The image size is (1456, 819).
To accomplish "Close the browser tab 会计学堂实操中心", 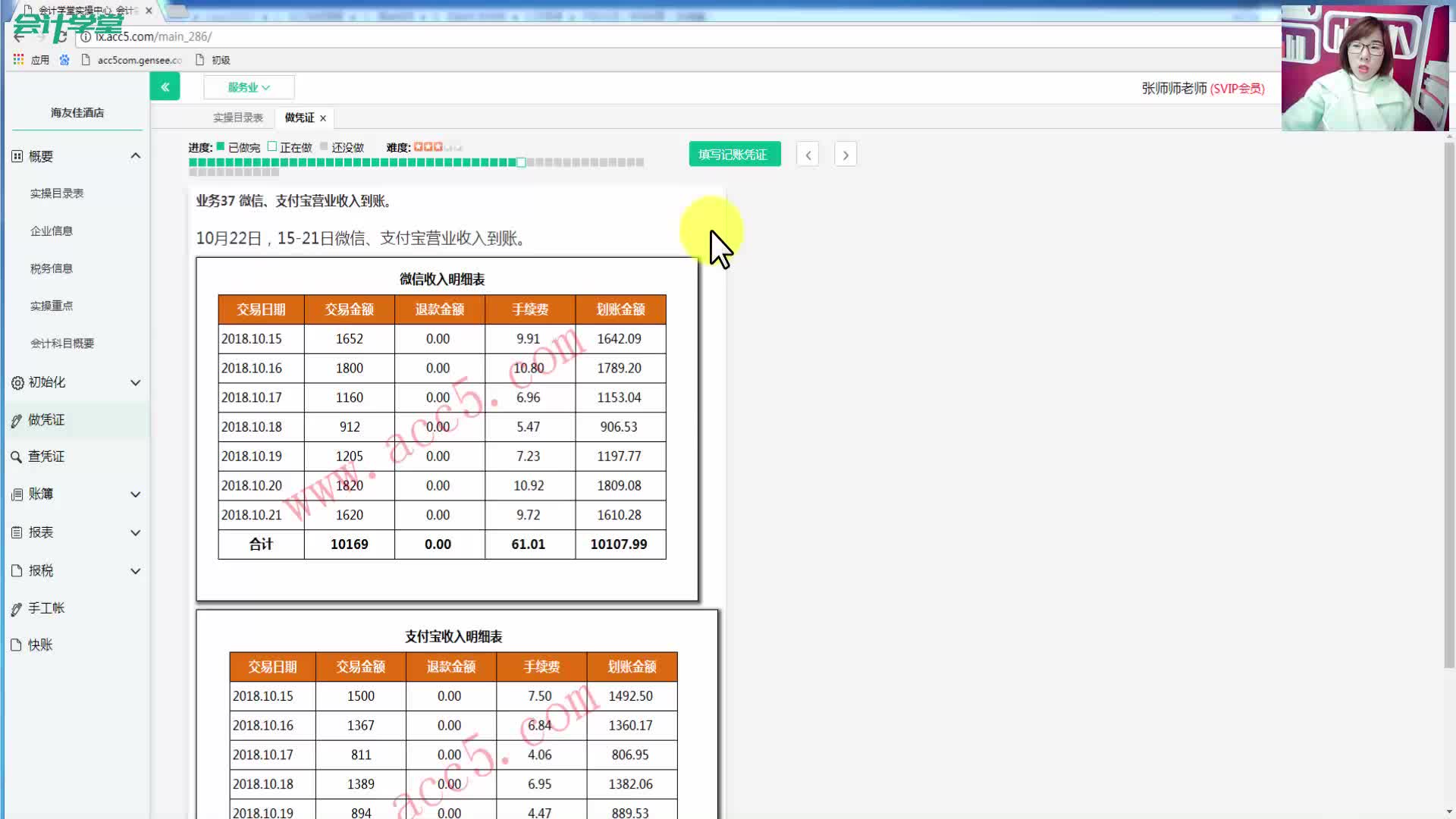I will (x=149, y=11).
